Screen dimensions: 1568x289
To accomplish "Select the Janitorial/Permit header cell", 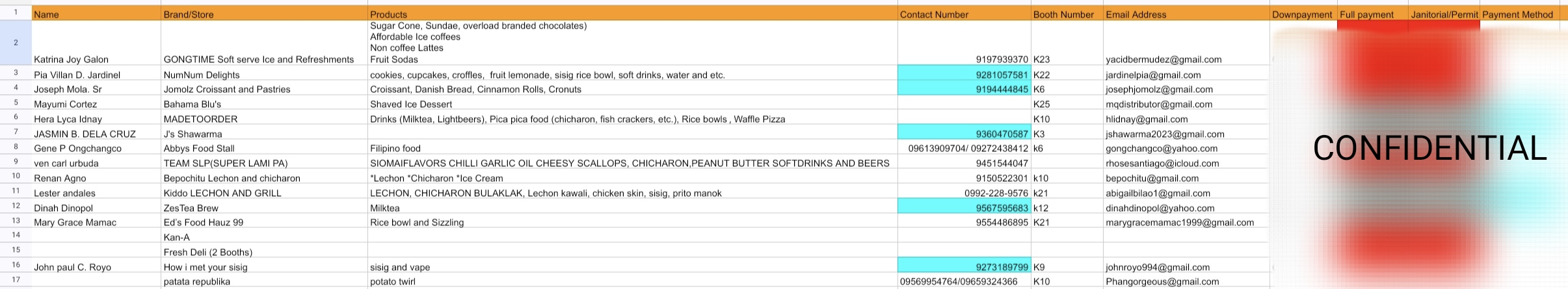I will click(x=1444, y=14).
